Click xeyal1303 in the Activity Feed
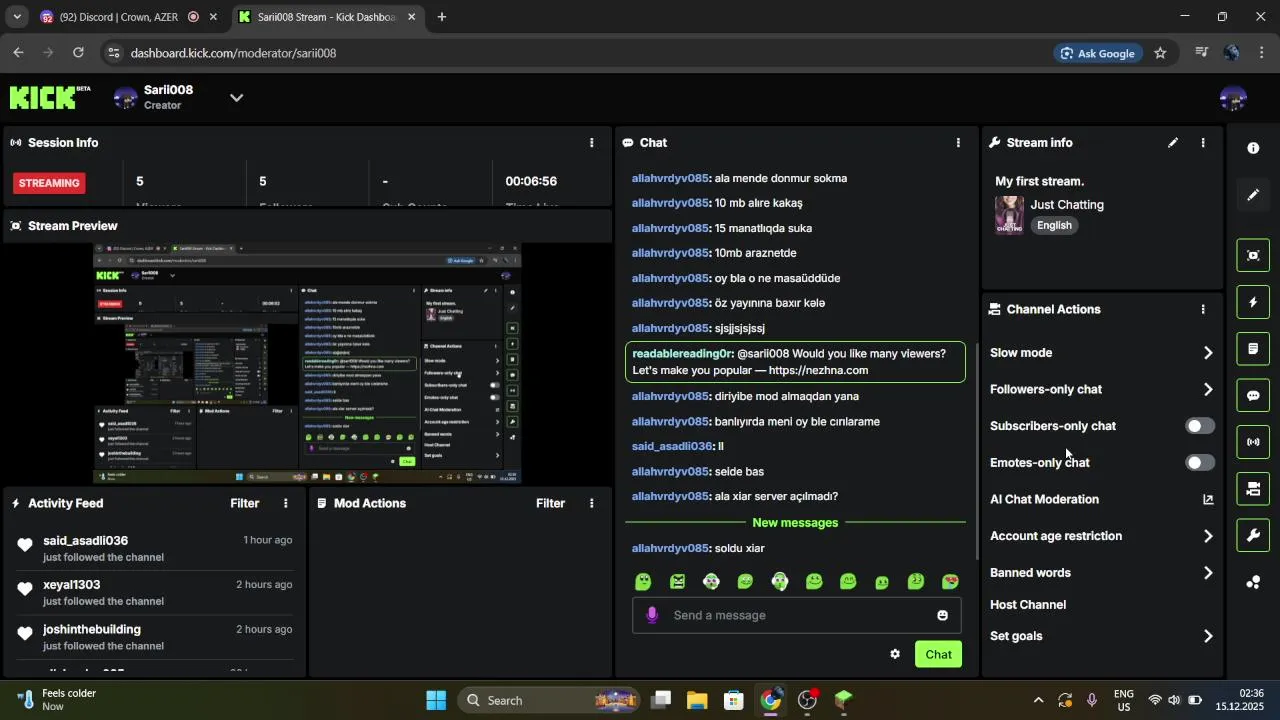Viewport: 1280px width, 720px height. click(71, 585)
